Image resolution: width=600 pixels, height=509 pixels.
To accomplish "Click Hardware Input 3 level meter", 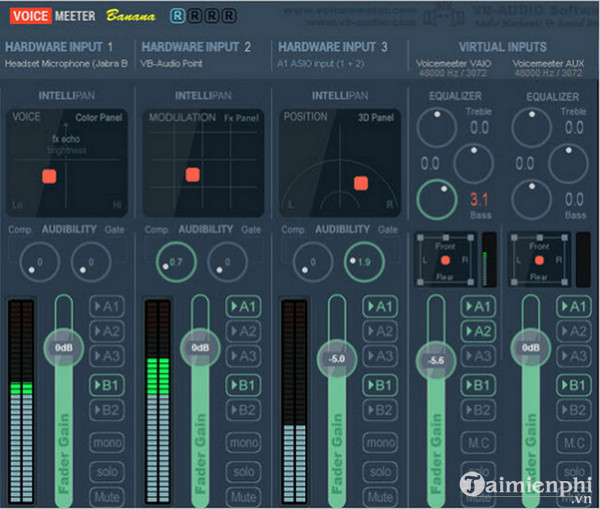I will 294,402.
